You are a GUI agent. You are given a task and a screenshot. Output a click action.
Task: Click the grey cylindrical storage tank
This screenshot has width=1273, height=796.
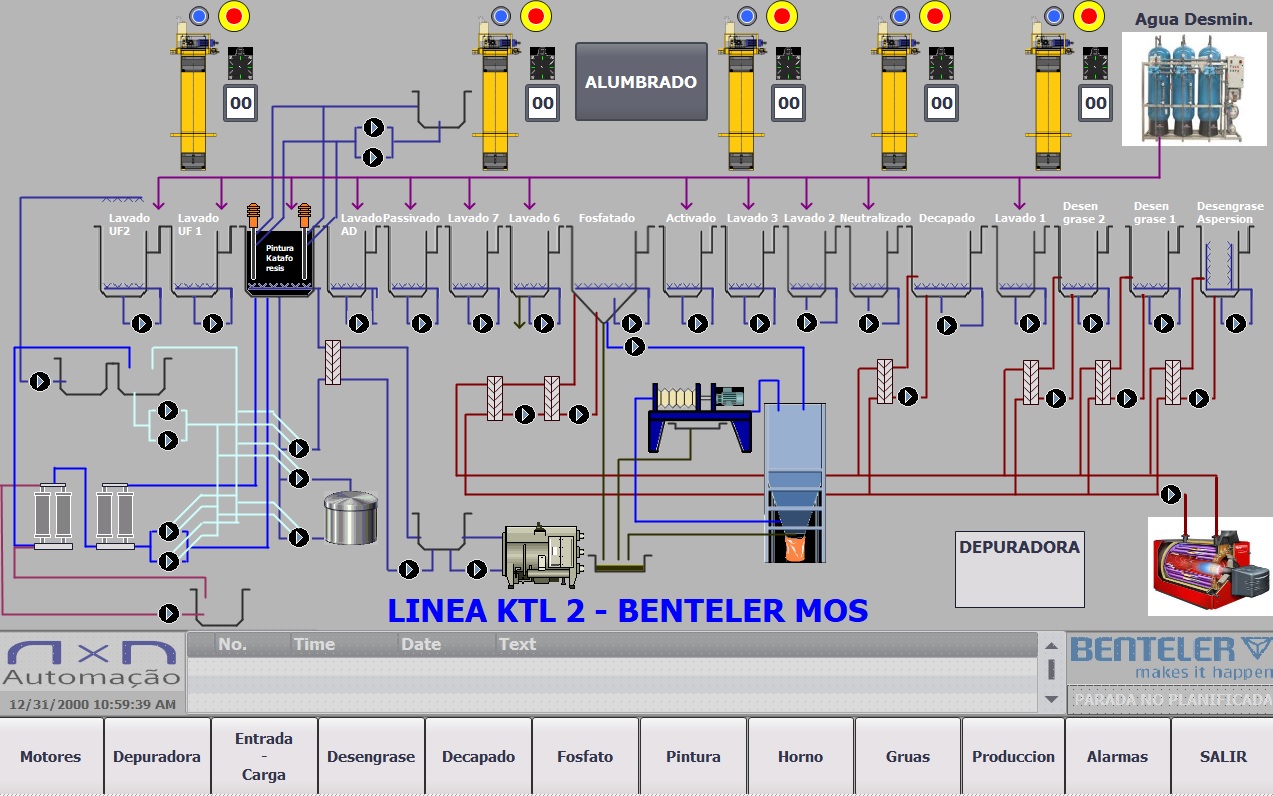pyautogui.click(x=350, y=517)
